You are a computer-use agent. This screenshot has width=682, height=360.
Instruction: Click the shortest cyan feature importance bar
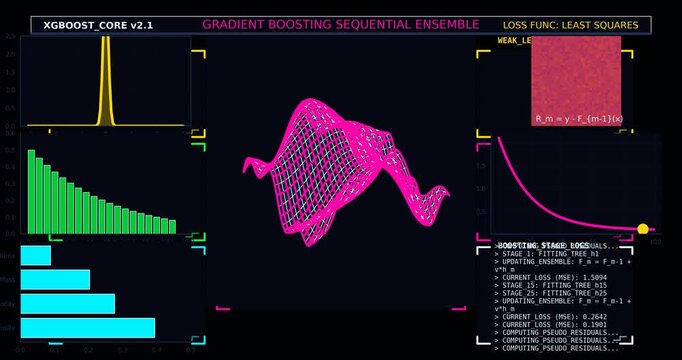pos(36,255)
